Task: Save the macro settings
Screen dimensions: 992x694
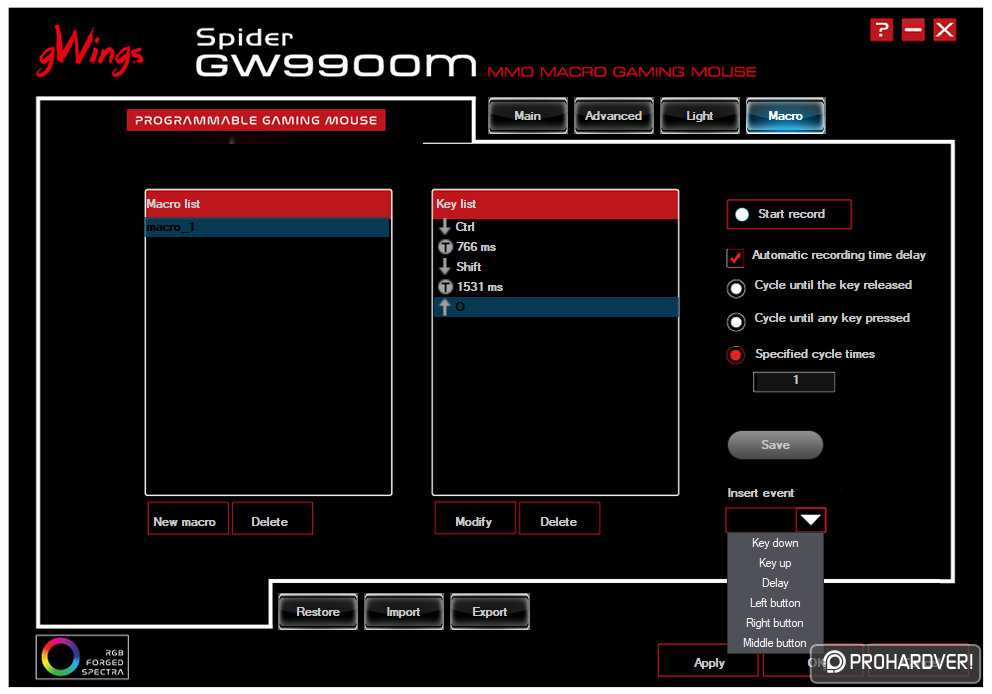Action: point(775,445)
